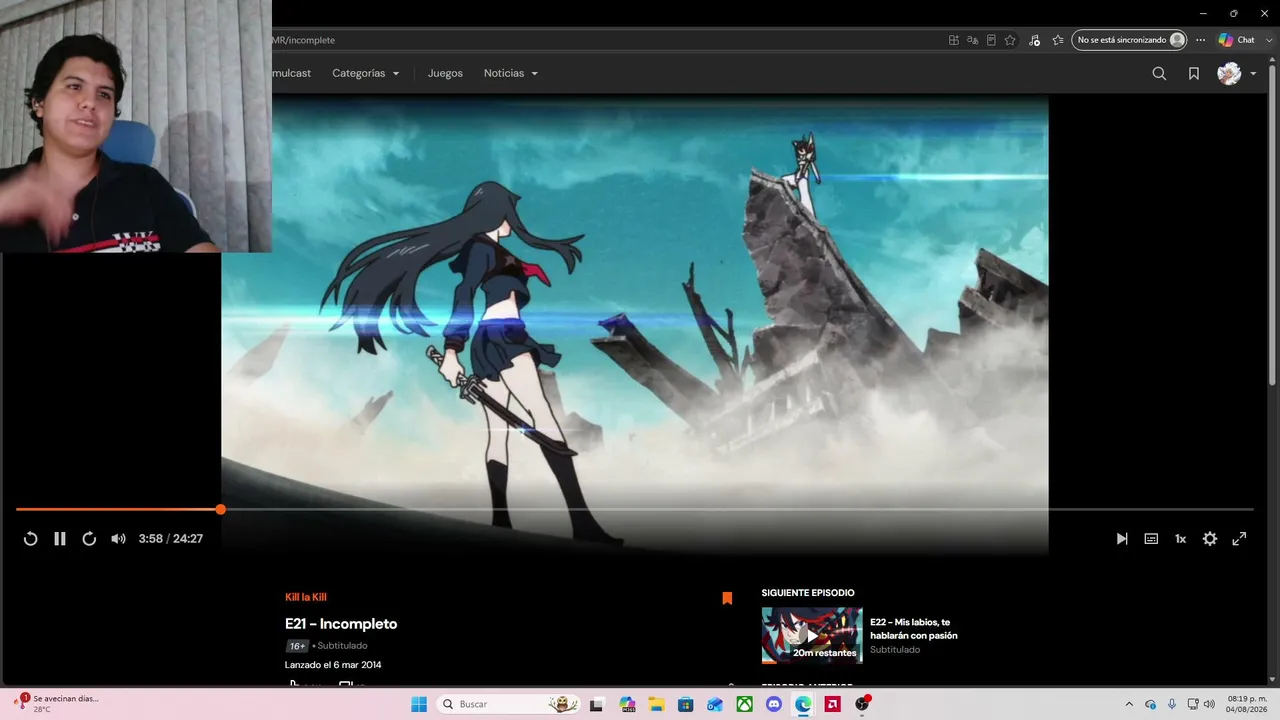Open Task View from the taskbar

tap(597, 704)
